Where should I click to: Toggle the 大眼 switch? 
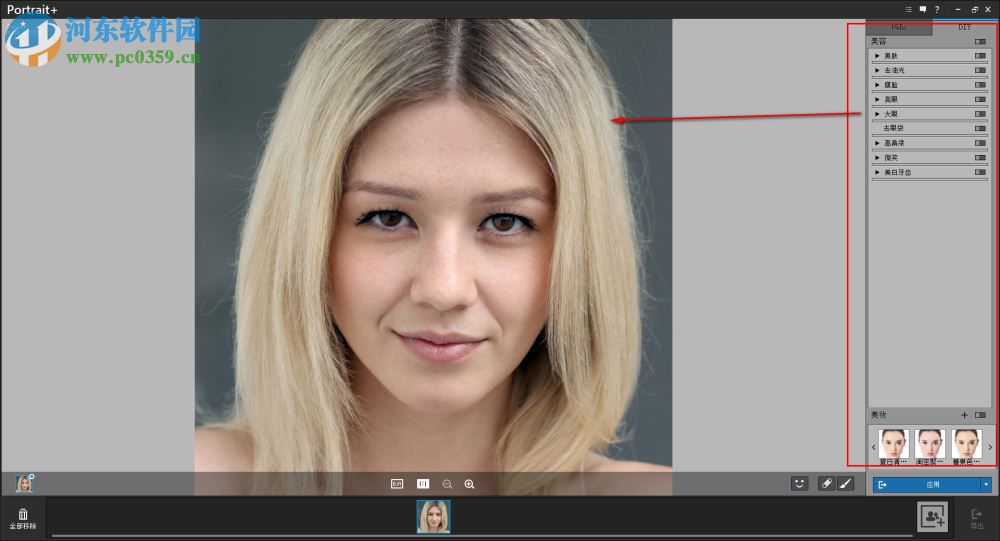pyautogui.click(x=980, y=114)
